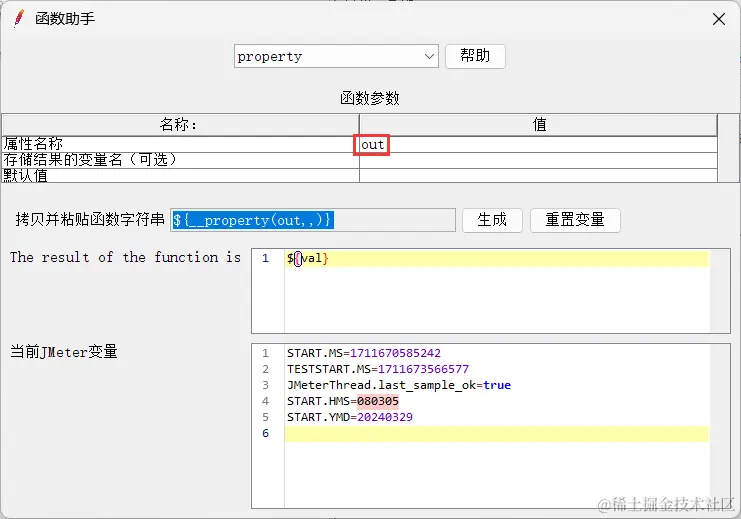Screen dimensions: 741x519
Task: Select the value cell for 默认值
Action: tap(538, 175)
